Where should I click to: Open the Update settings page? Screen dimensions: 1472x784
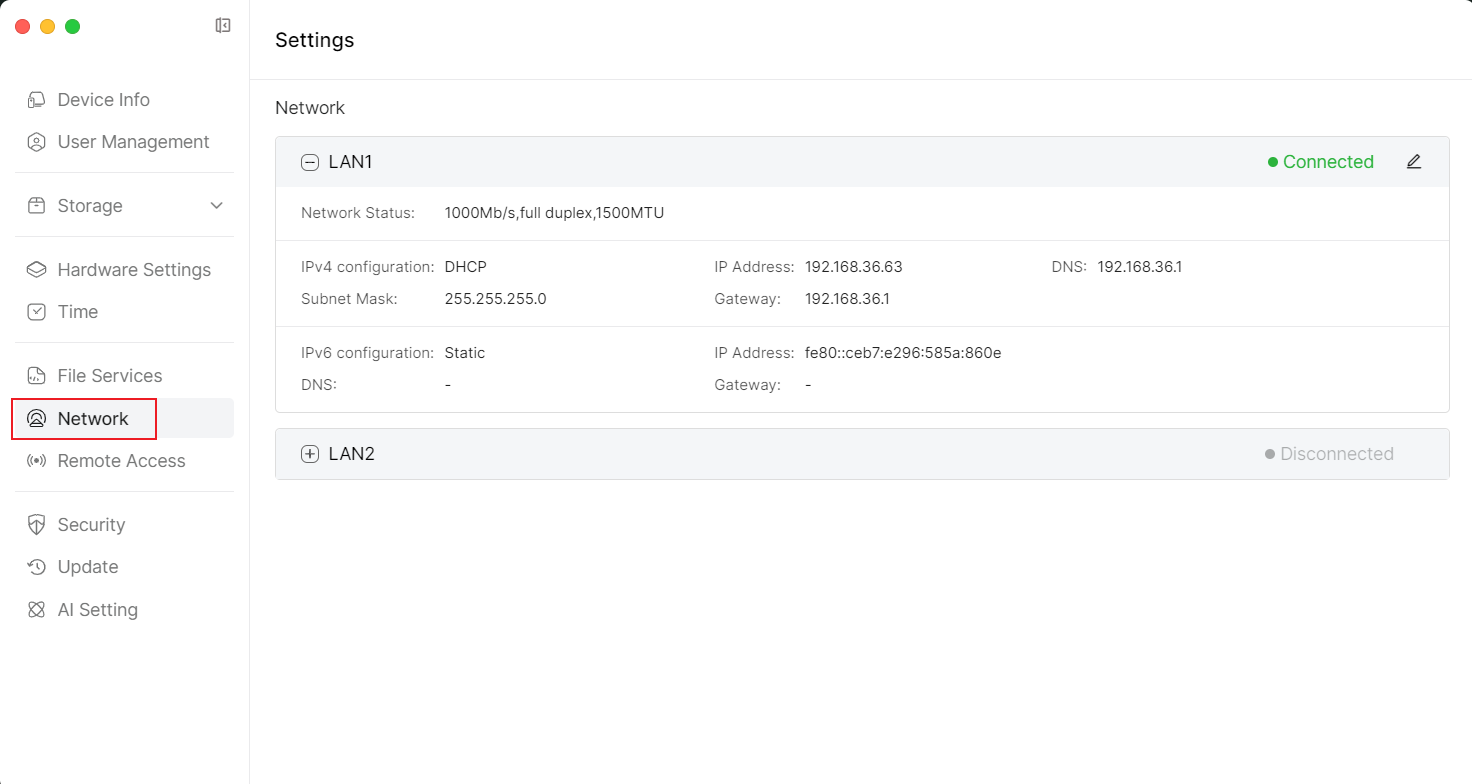88,567
